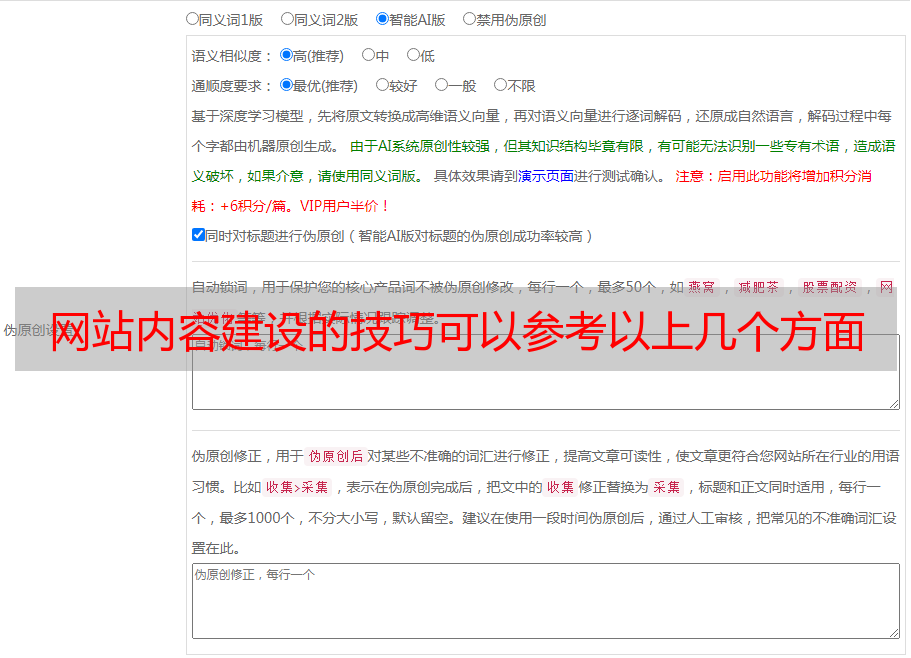Set 语义相似度 to 高(推荐)
This screenshot has width=911, height=658.
[x=286, y=55]
